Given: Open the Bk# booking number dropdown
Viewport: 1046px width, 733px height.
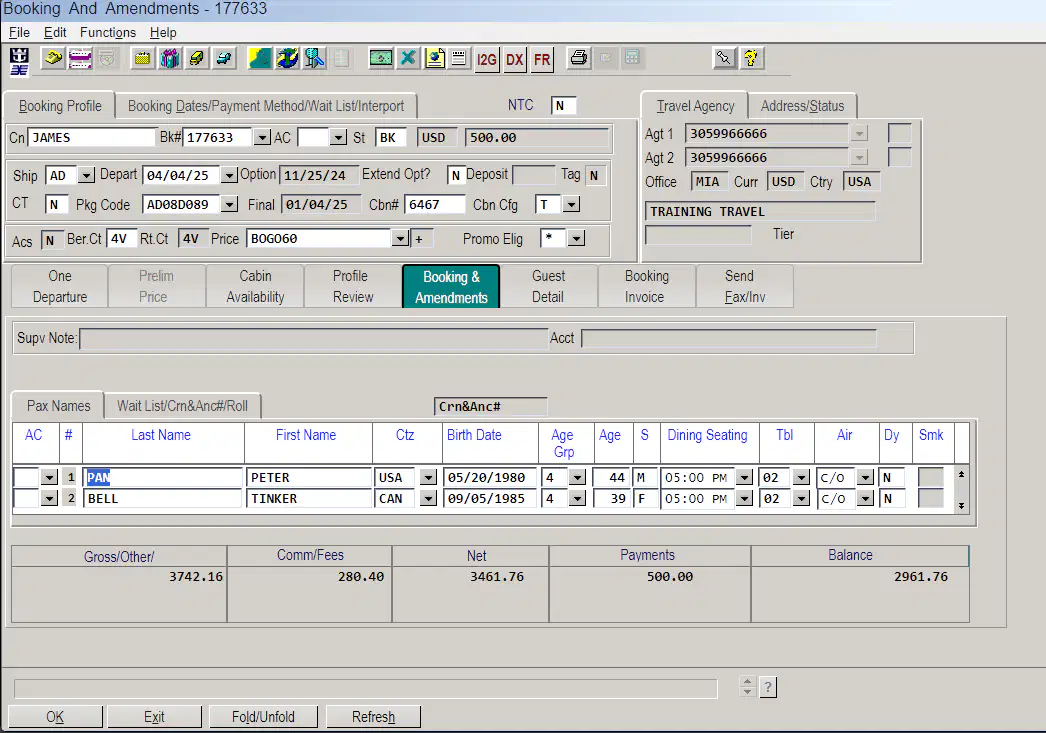Looking at the screenshot, I should [x=263, y=138].
